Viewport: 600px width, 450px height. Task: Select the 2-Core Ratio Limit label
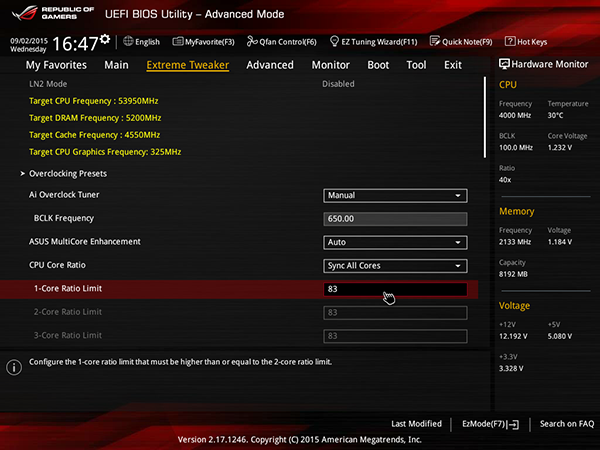point(68,312)
